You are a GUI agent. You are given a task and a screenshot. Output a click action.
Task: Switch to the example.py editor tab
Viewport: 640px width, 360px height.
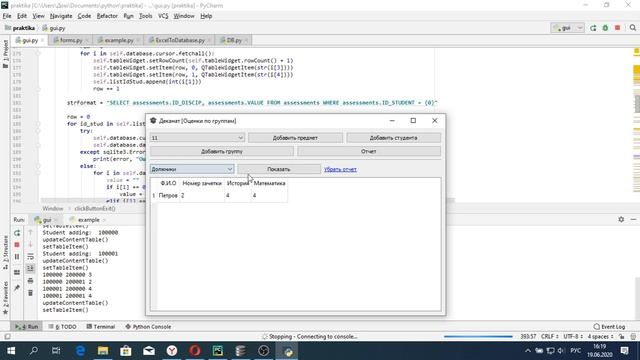(x=119, y=40)
